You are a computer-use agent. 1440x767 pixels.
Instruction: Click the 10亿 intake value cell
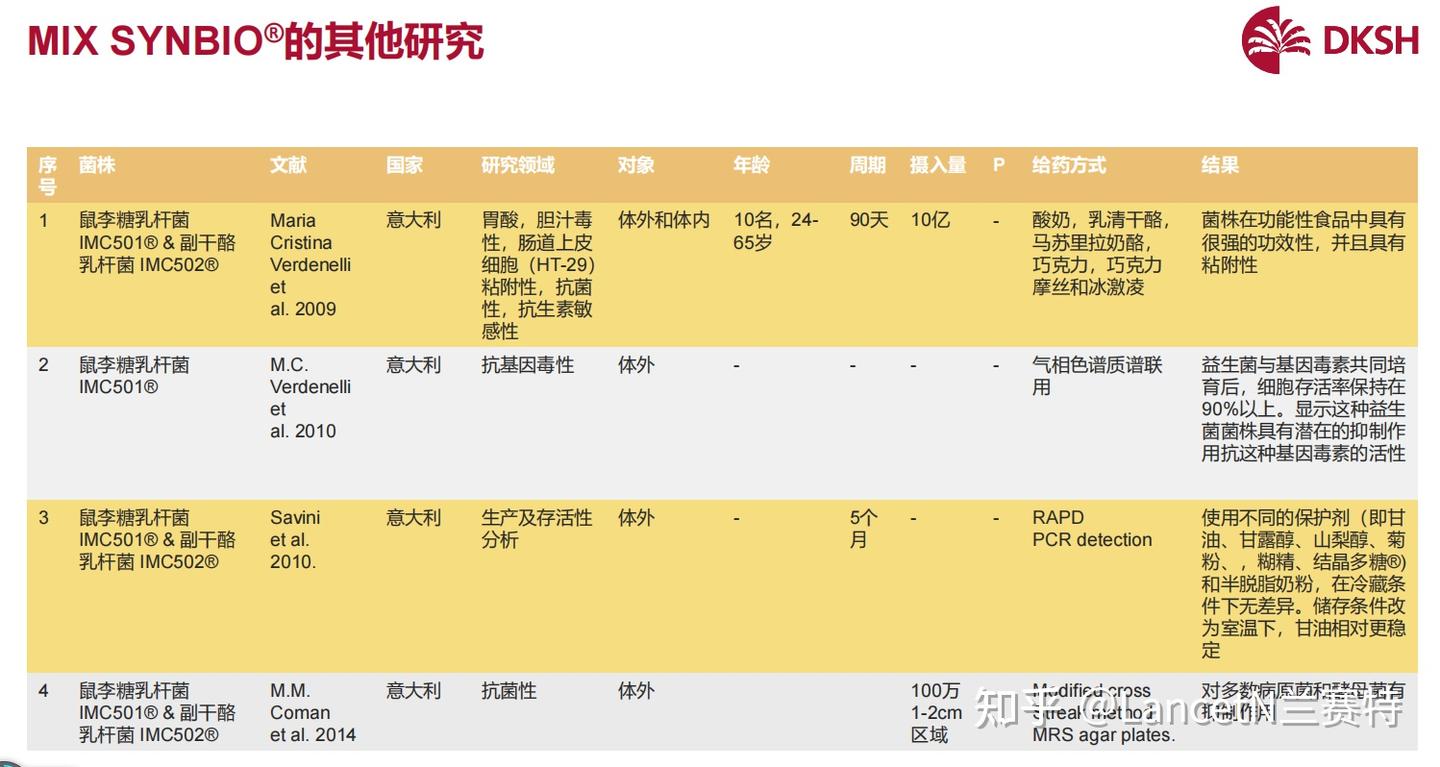pyautogui.click(x=930, y=220)
